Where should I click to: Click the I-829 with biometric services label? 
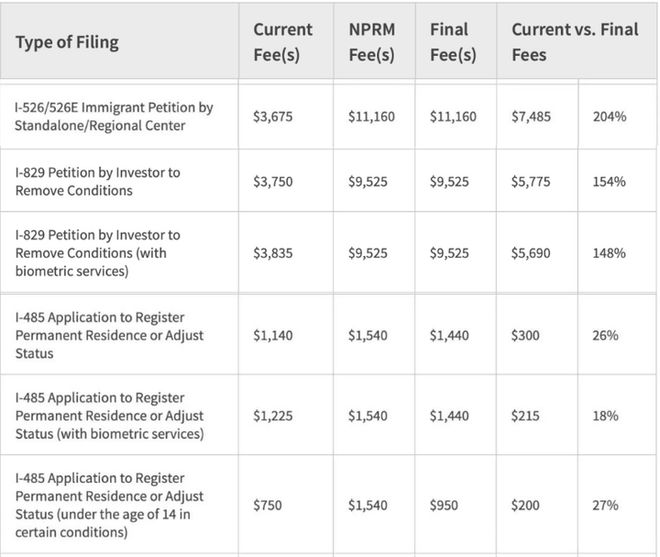click(98, 253)
